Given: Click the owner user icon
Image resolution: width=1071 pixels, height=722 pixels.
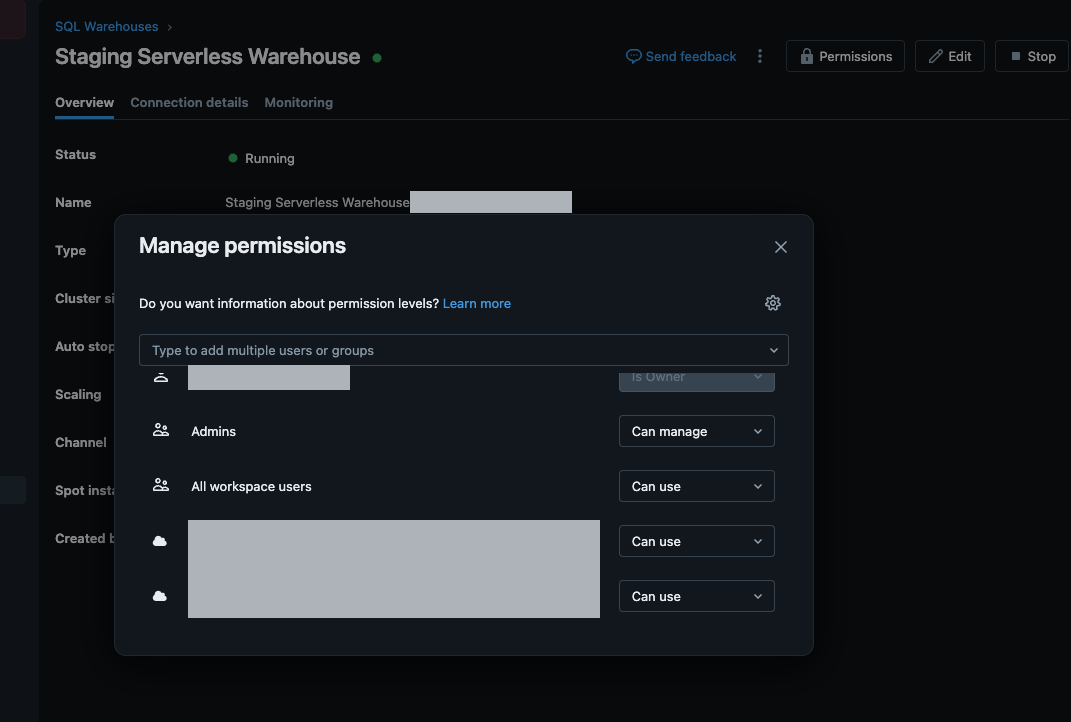Looking at the screenshot, I should point(161,376).
